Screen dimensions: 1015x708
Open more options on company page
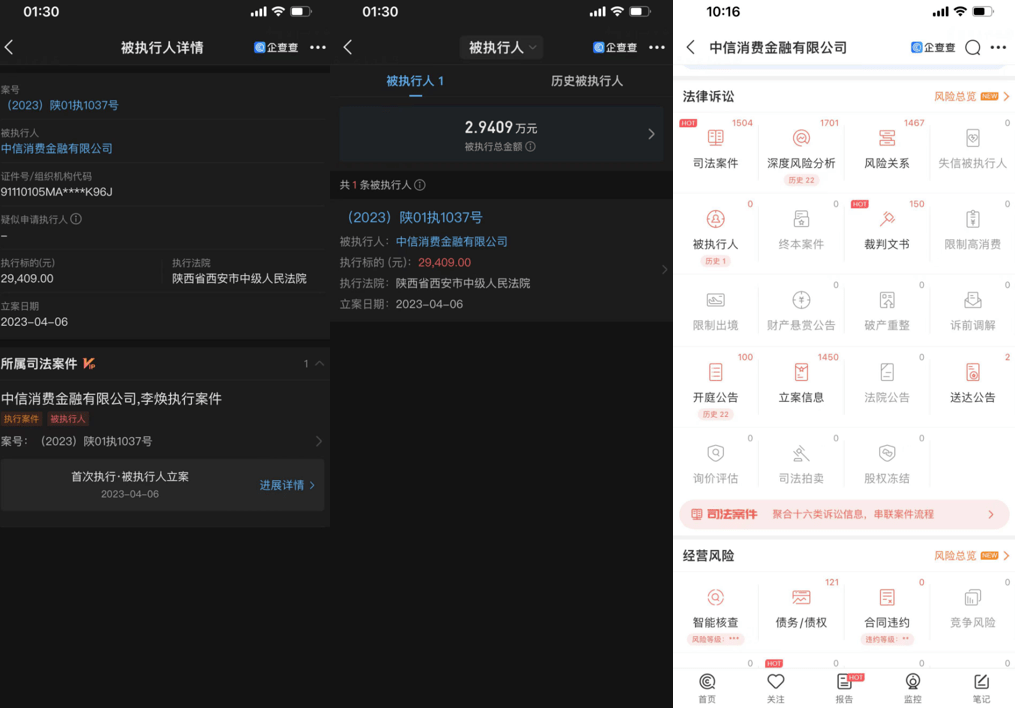pos(998,47)
